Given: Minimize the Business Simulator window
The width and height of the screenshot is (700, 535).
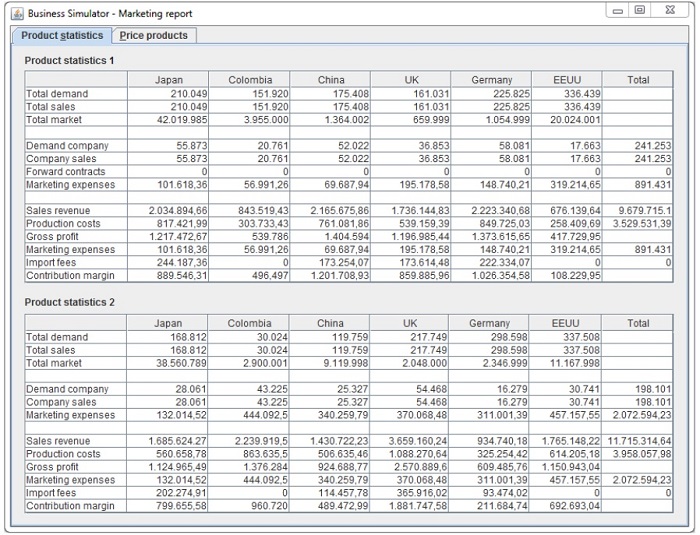Looking at the screenshot, I should tap(618, 10).
